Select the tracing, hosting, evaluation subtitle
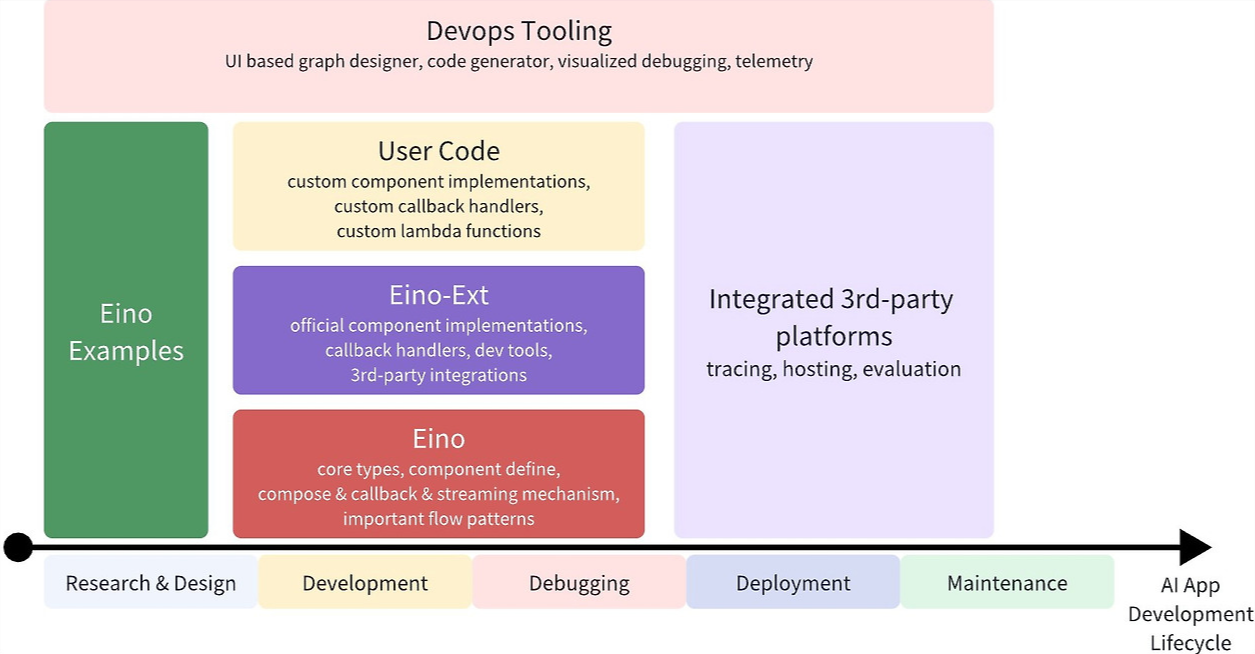Screen dimensions: 1255x654 coord(832,369)
